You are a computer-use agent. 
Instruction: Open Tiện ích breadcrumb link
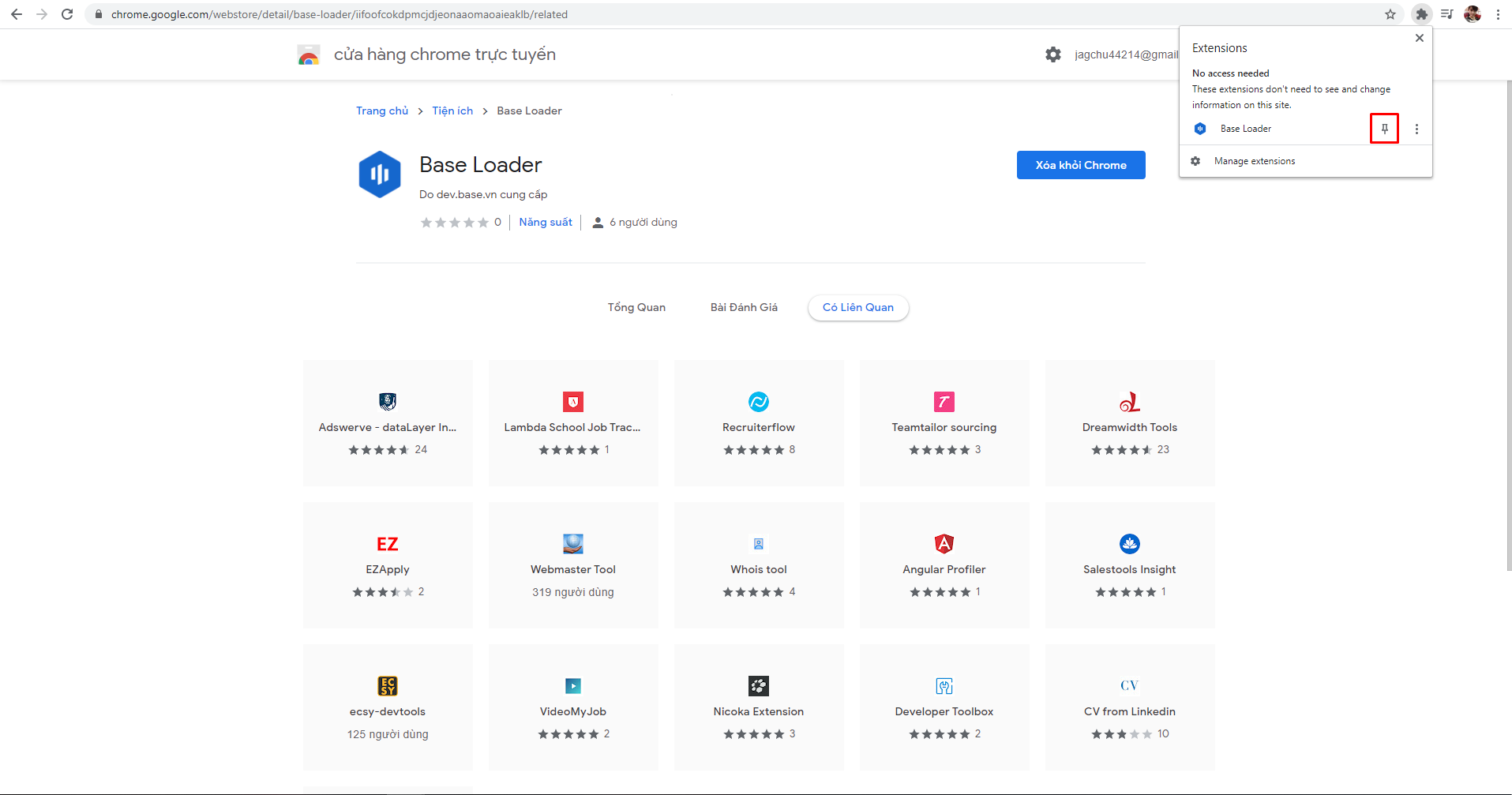click(452, 111)
